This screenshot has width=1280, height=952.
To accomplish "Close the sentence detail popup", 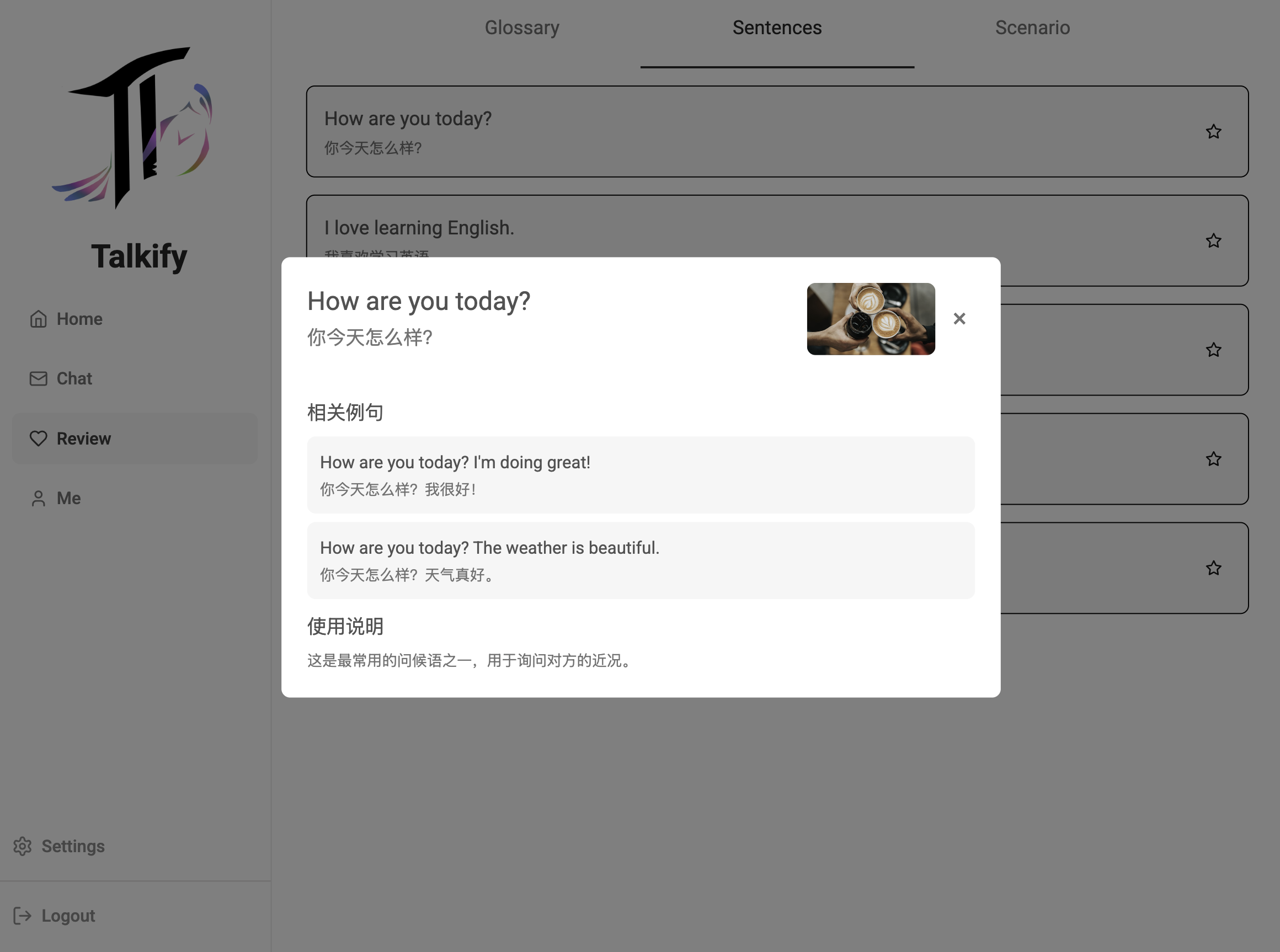I will (x=959, y=319).
